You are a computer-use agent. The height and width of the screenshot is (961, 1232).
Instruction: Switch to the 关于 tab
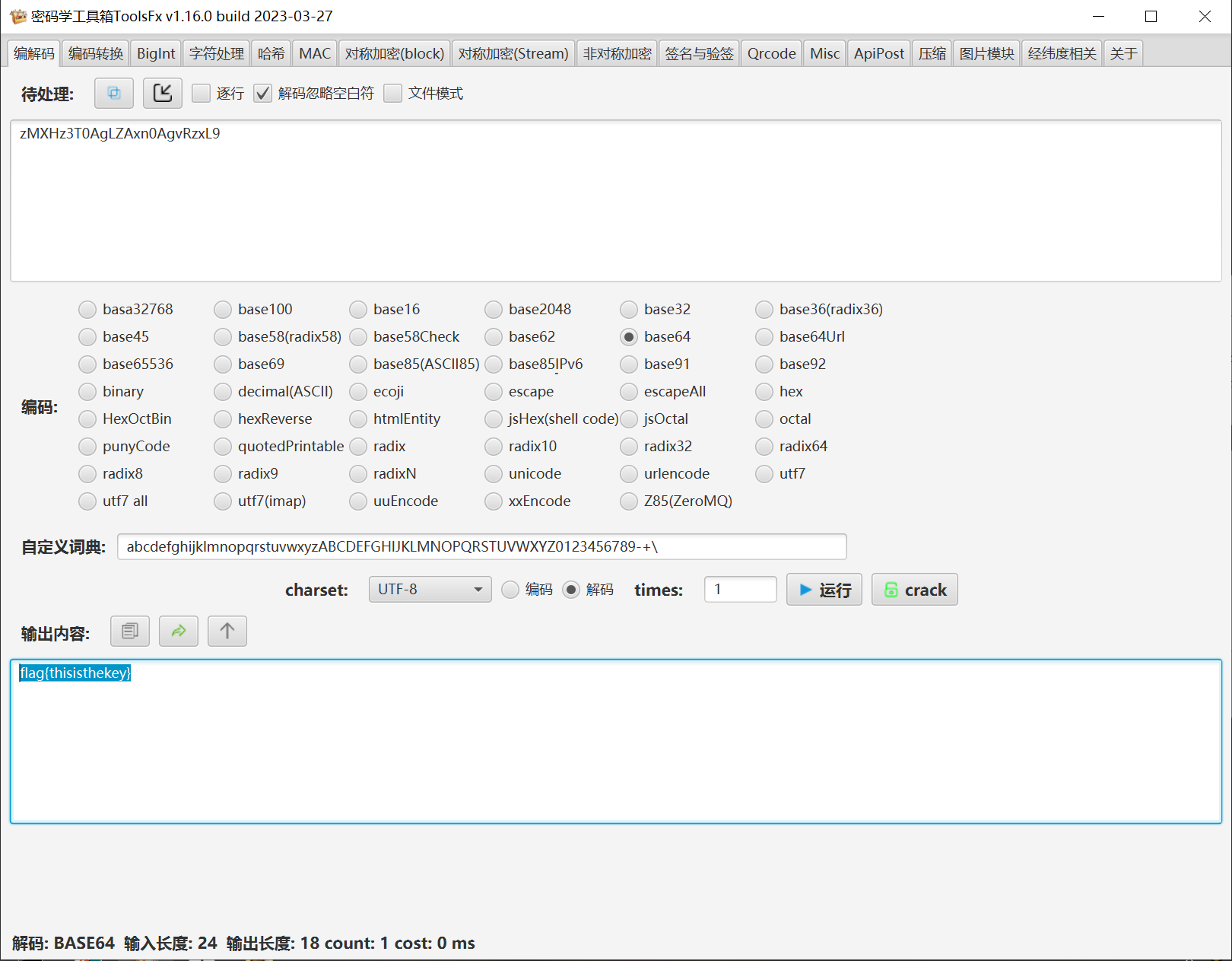click(1123, 53)
